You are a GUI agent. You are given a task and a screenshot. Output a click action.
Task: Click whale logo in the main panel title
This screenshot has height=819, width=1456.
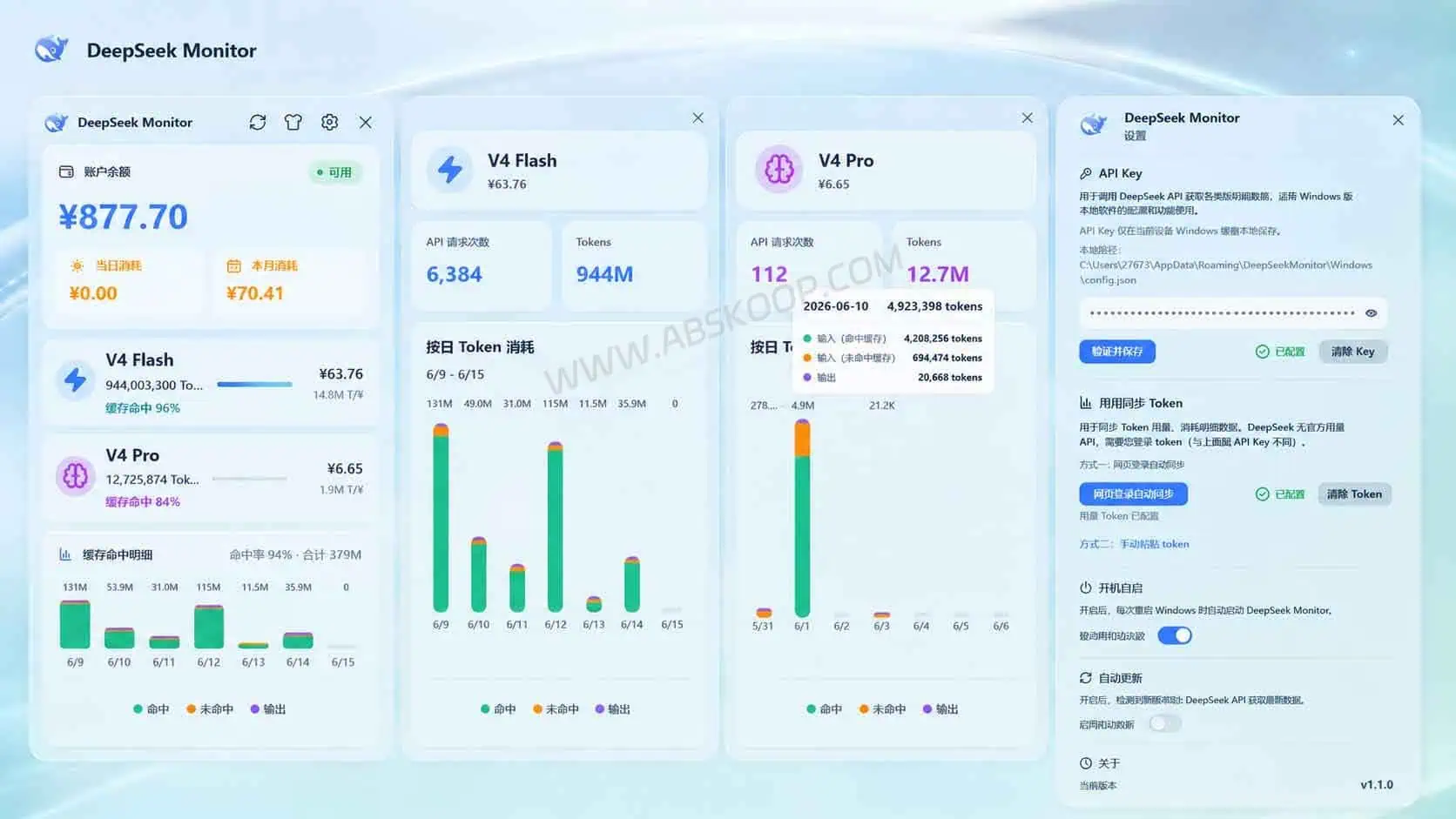(56, 123)
